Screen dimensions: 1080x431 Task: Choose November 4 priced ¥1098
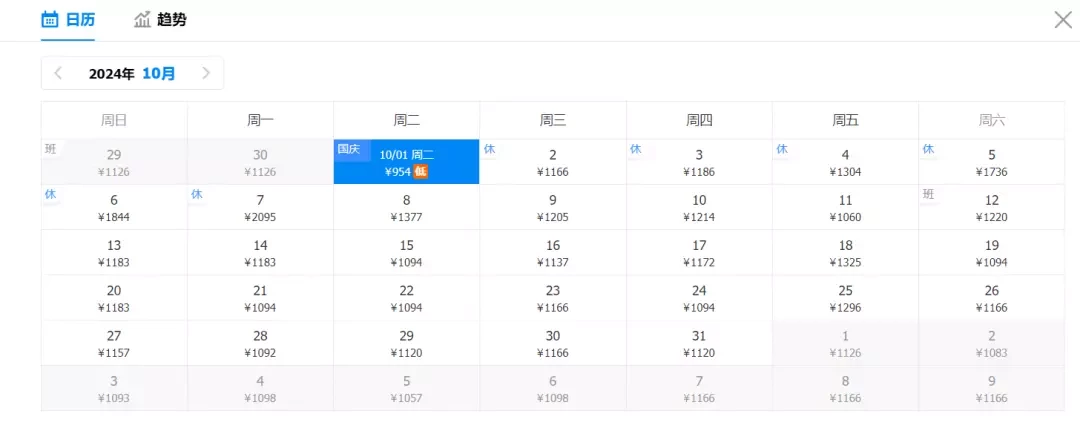pyautogui.click(x=260, y=388)
